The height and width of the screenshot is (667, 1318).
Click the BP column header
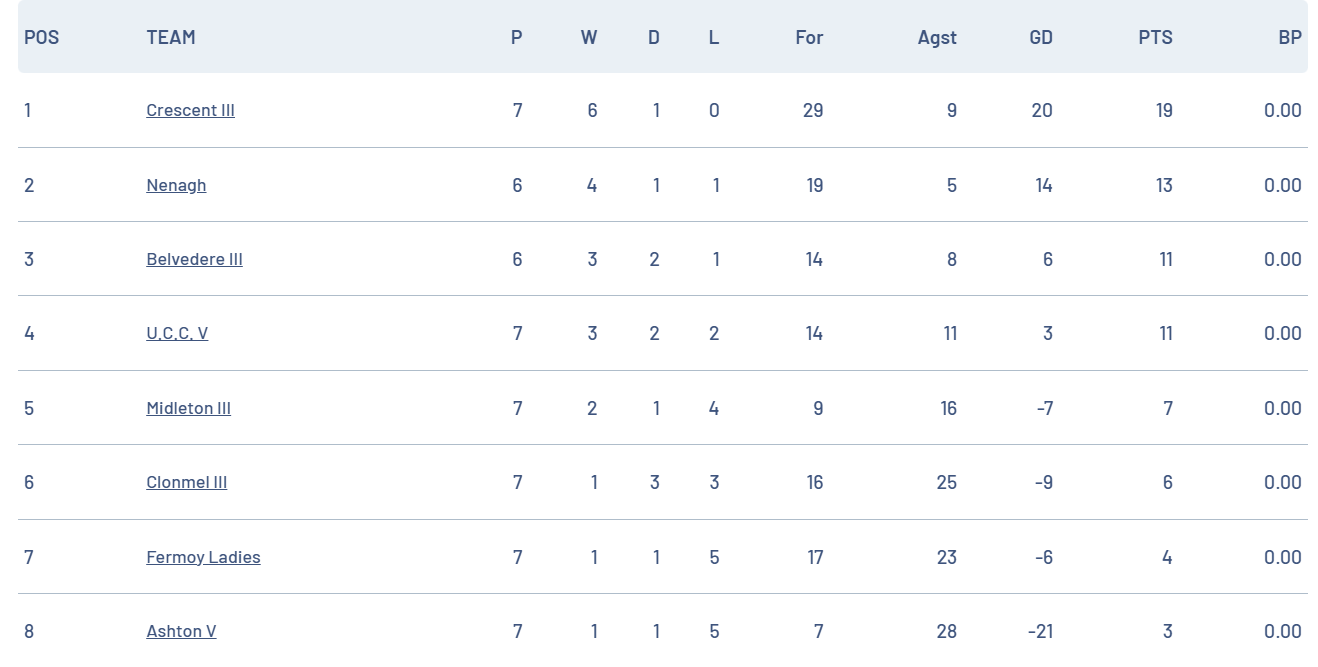tap(1290, 37)
